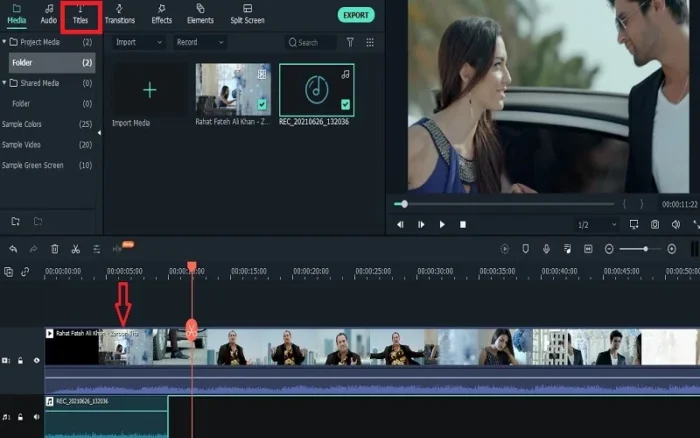
Task: Add a new folder icon
Action: point(16,221)
